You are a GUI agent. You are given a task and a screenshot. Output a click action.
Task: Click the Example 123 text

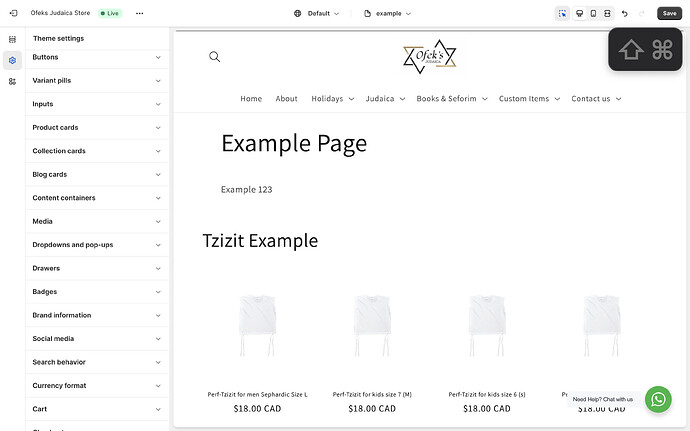click(x=246, y=189)
